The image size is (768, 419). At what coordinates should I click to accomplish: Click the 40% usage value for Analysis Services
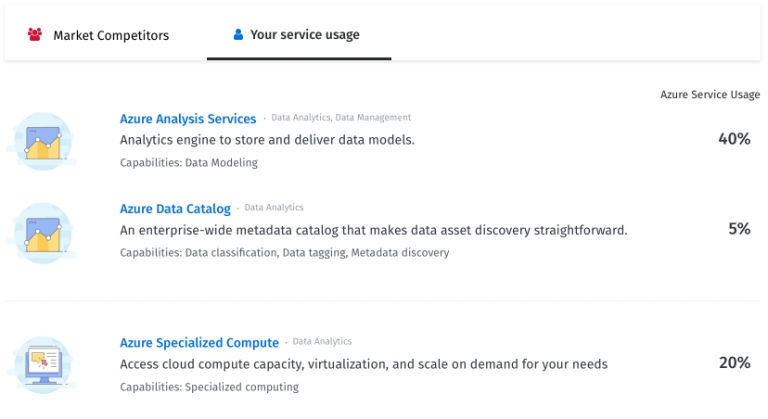point(734,139)
